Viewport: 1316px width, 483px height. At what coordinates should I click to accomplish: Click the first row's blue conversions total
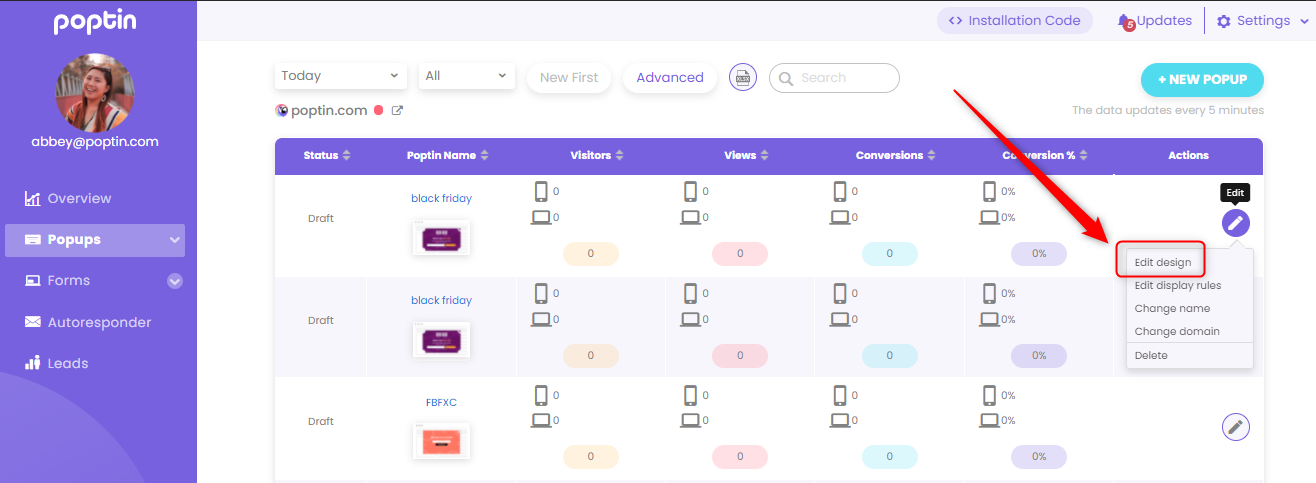pyautogui.click(x=890, y=253)
